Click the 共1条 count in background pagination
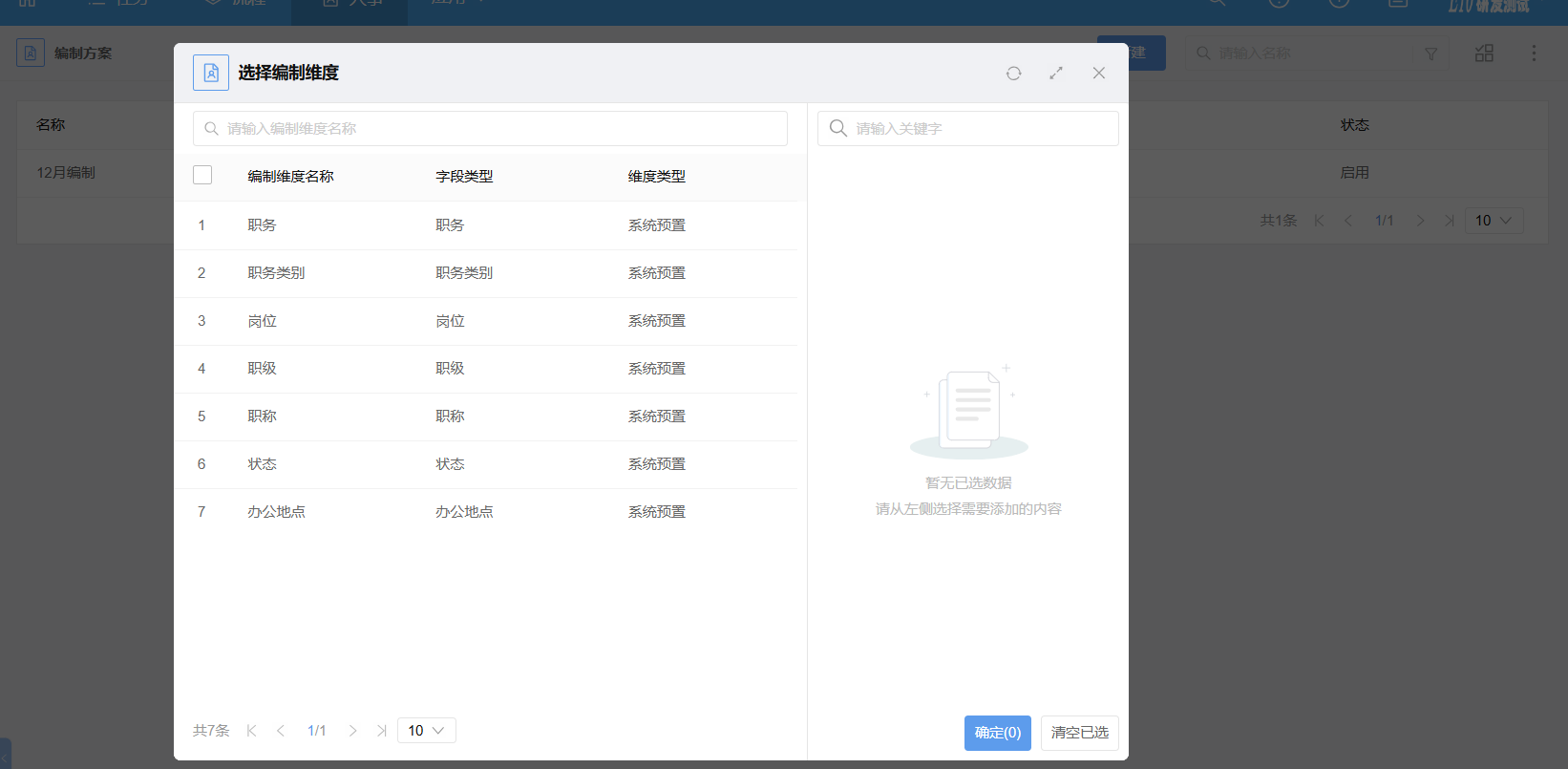The image size is (1568, 769). pyautogui.click(x=1279, y=221)
